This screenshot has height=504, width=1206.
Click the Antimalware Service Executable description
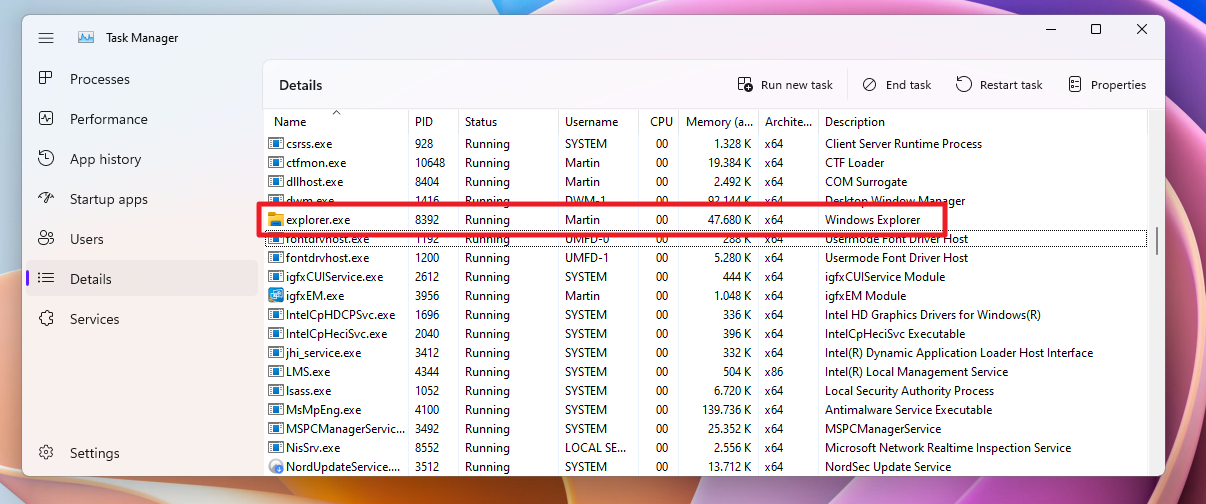[x=908, y=410]
